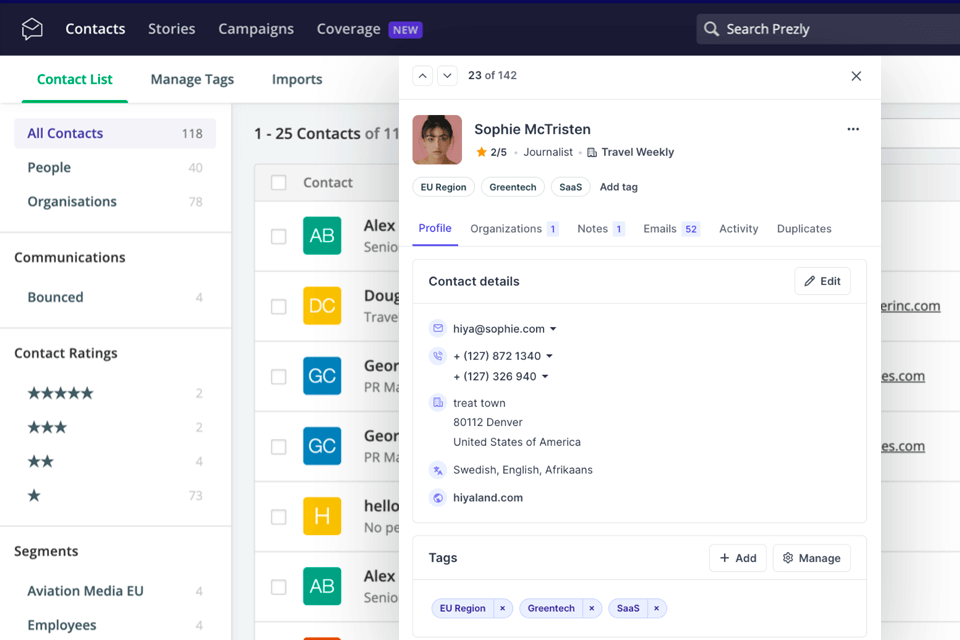Toggle the select-all Contact header checkbox
Image resolution: width=960 pixels, height=640 pixels.
[x=279, y=183]
